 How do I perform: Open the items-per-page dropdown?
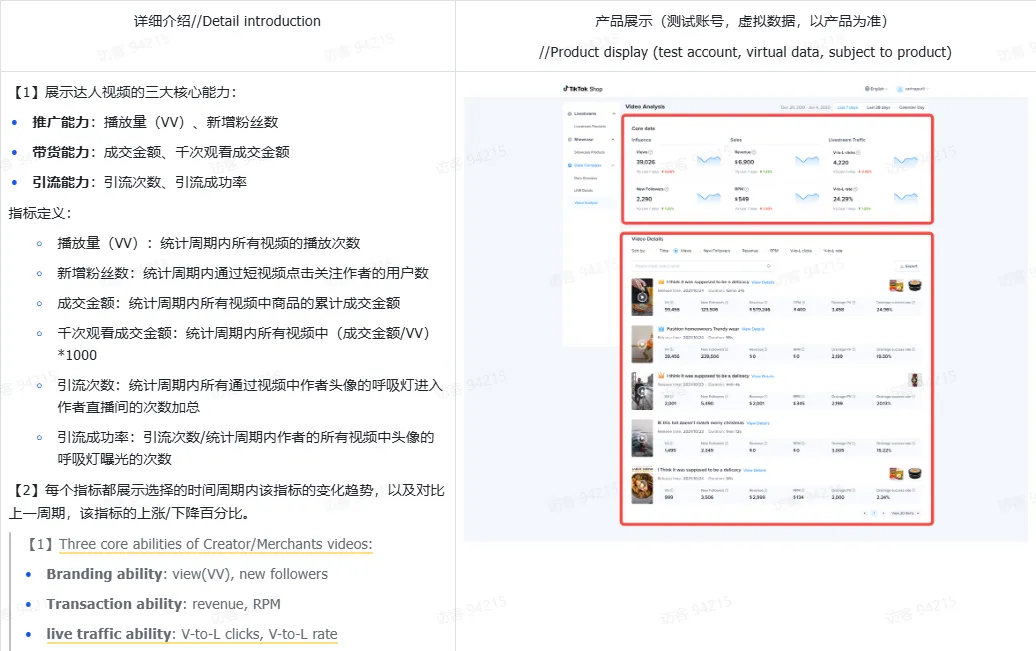905,514
